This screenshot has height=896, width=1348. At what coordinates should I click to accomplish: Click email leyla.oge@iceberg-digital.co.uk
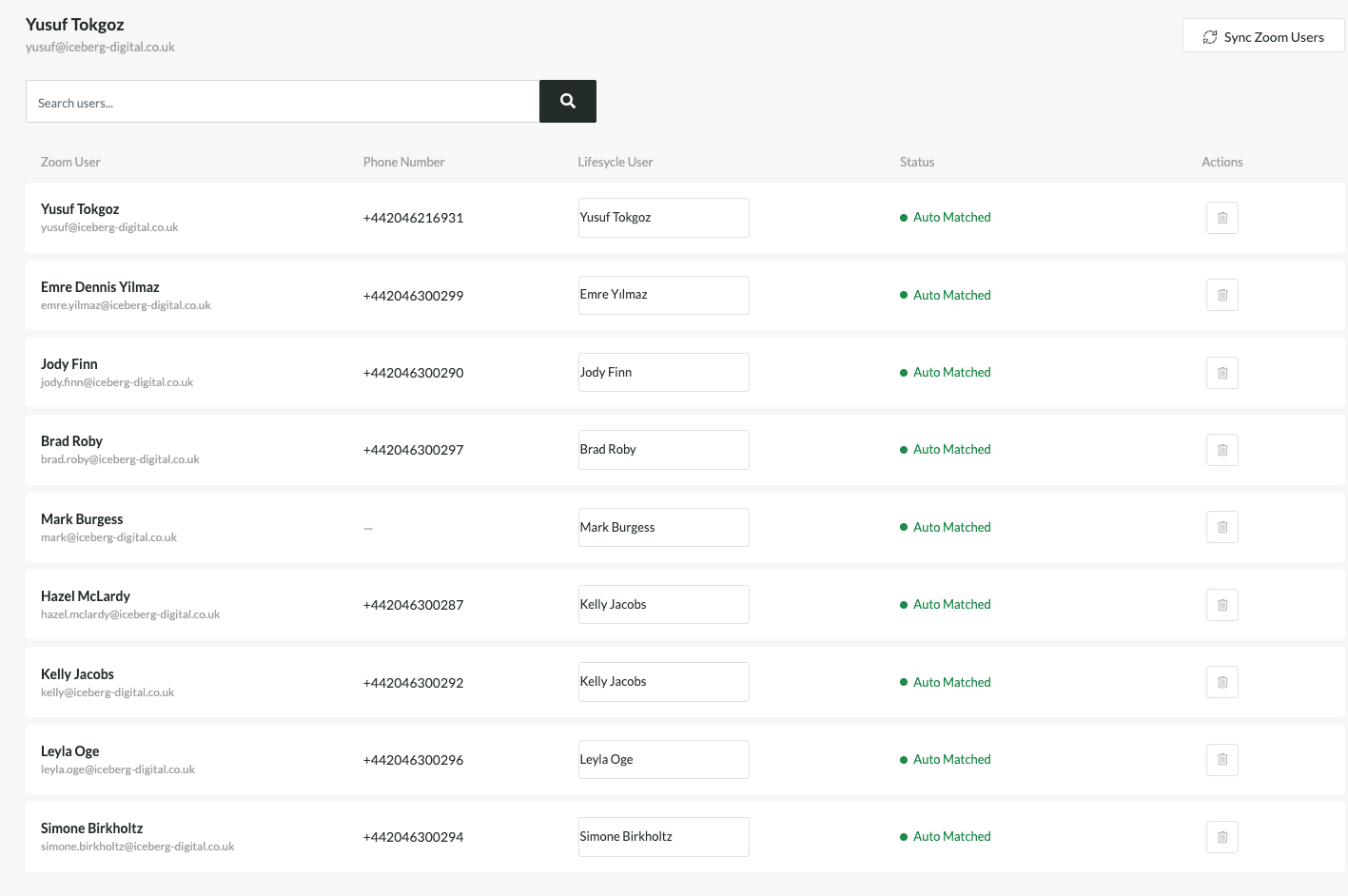(x=118, y=769)
